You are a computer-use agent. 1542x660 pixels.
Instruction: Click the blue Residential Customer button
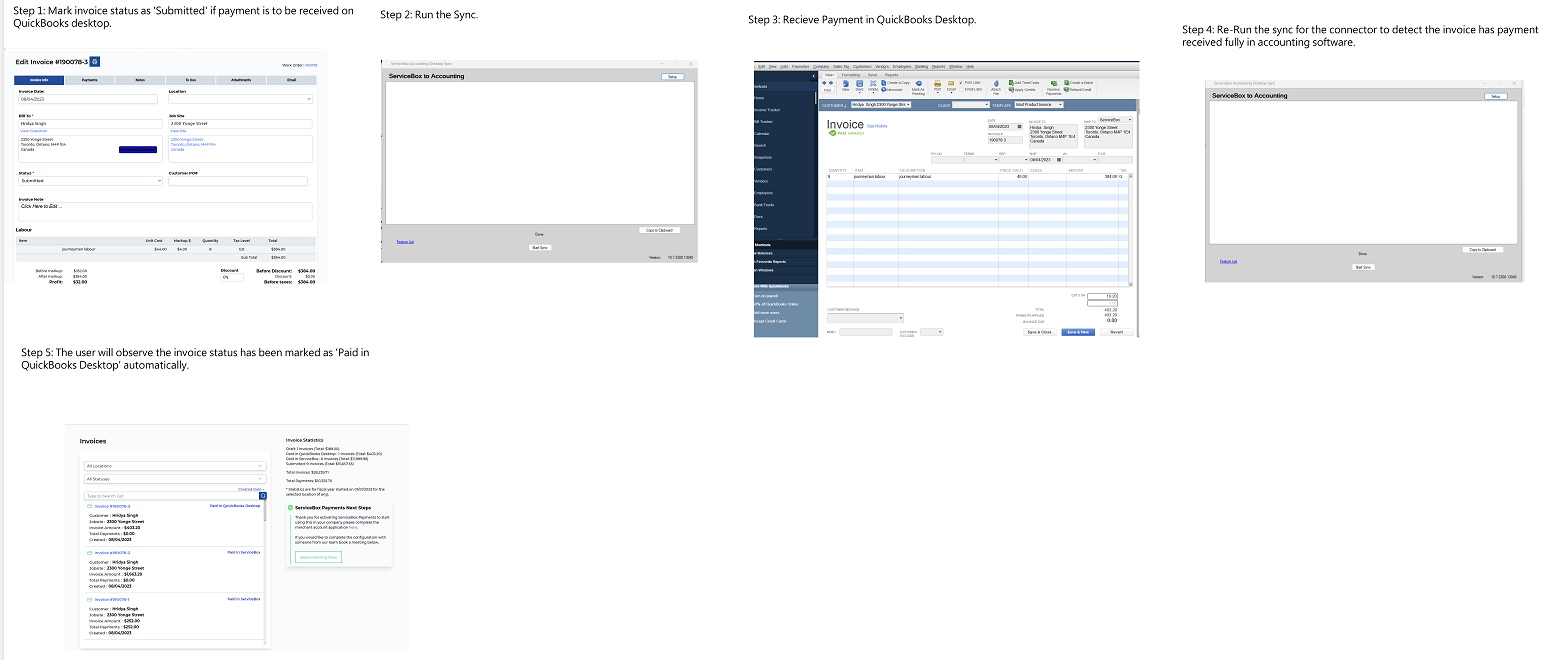(x=138, y=149)
